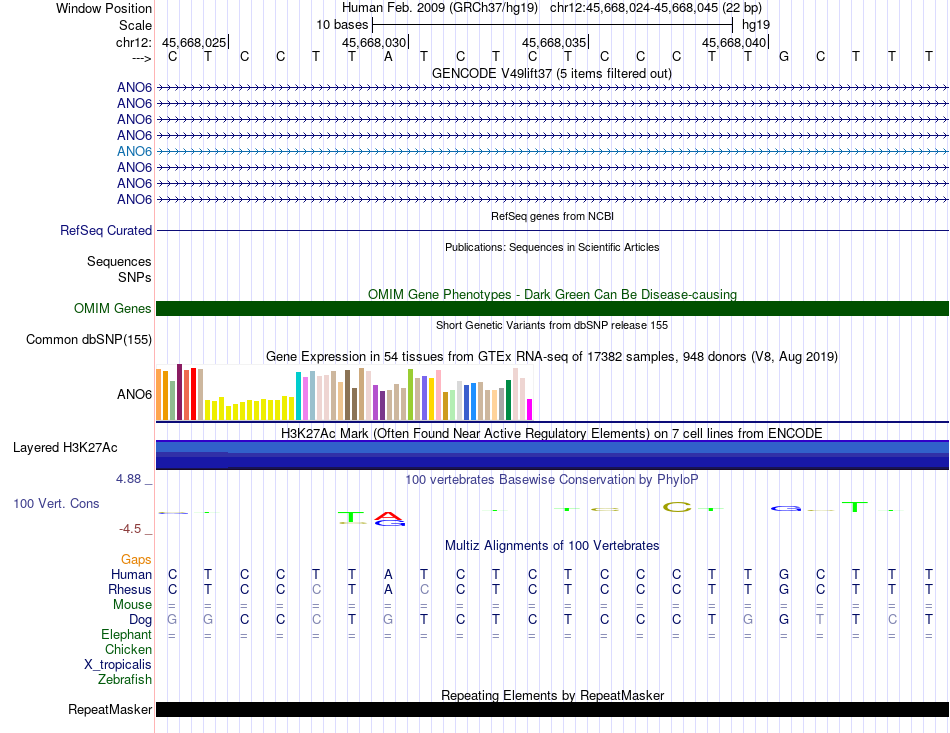
Task: Click the hg19 label beside the scale bar
Action: 756,25
